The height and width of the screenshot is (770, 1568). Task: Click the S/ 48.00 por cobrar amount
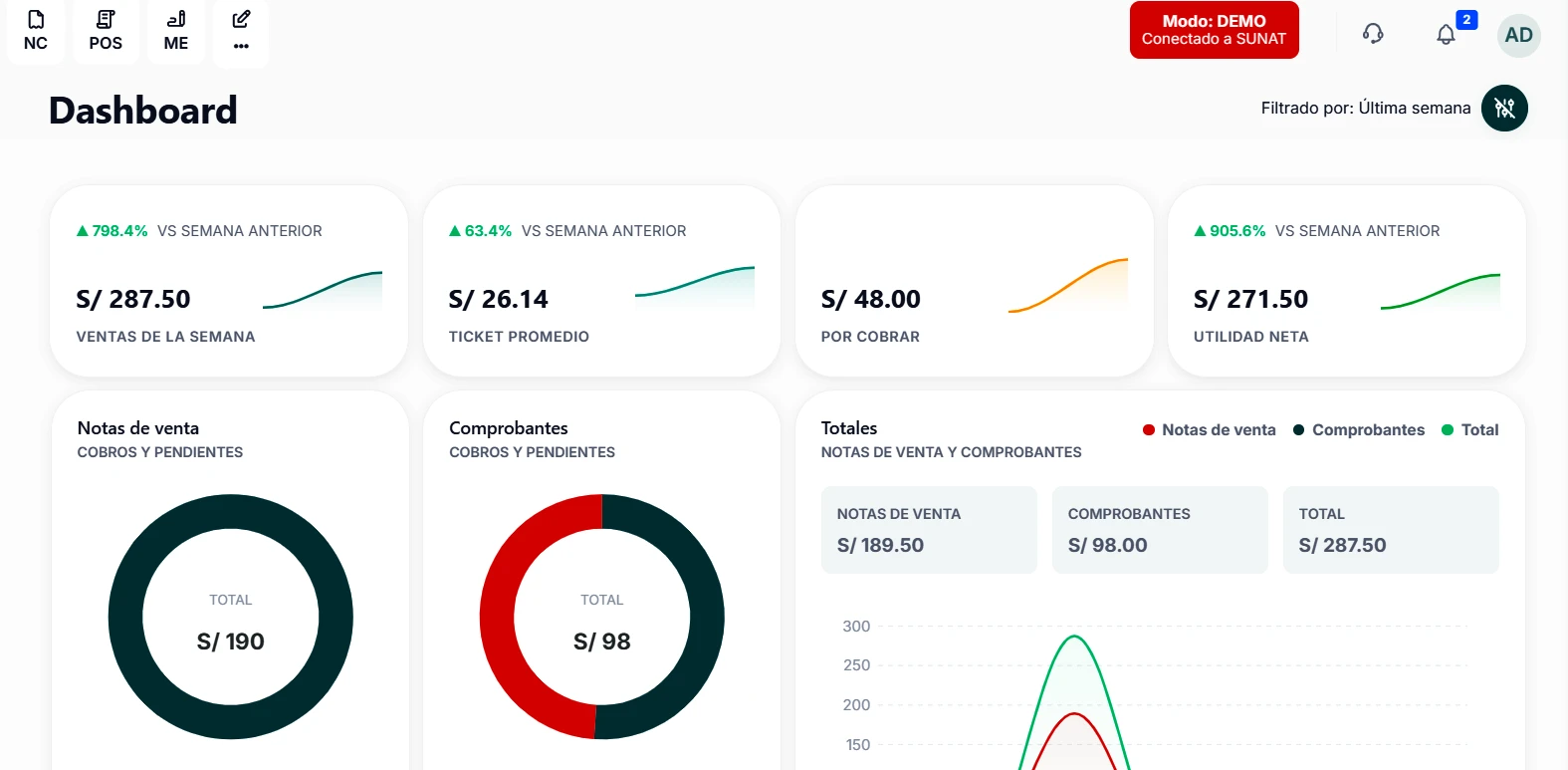click(x=871, y=299)
